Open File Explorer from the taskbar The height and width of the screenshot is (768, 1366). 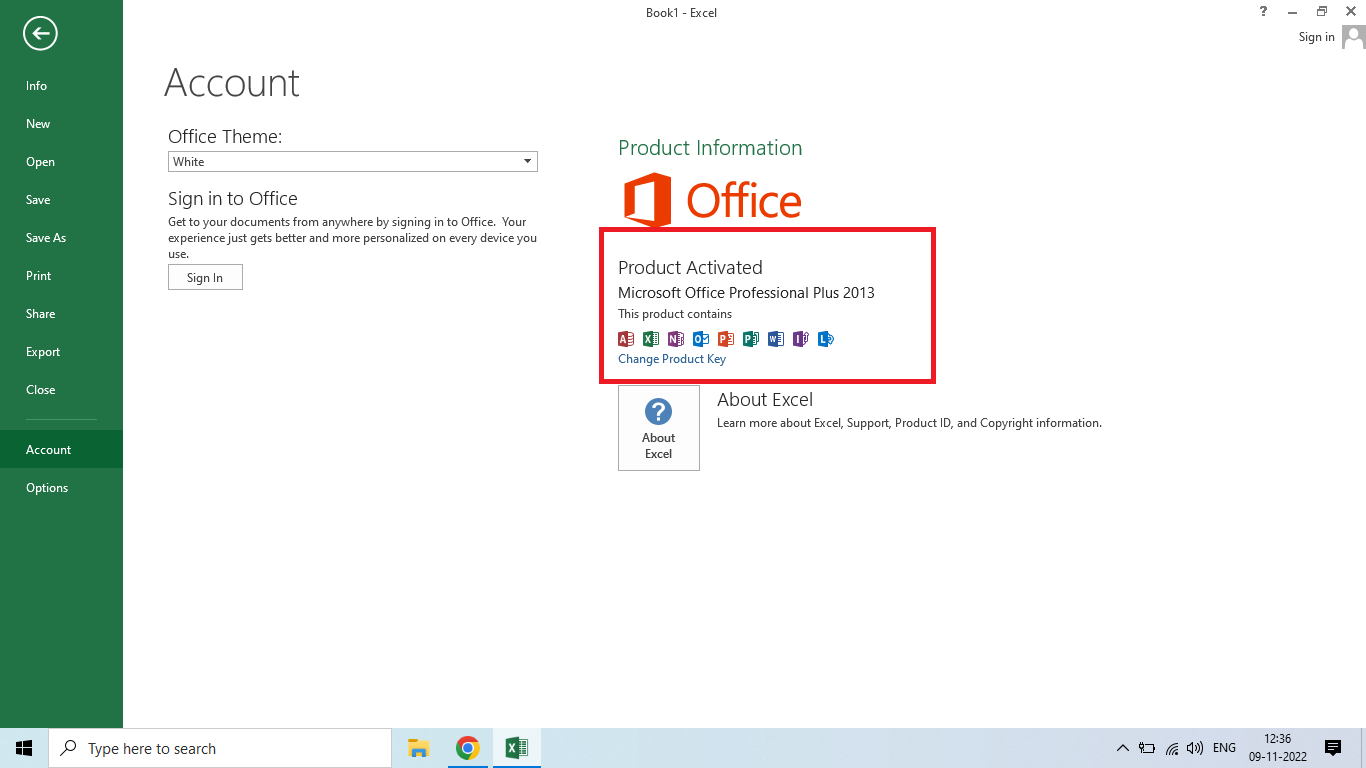pyautogui.click(x=418, y=748)
